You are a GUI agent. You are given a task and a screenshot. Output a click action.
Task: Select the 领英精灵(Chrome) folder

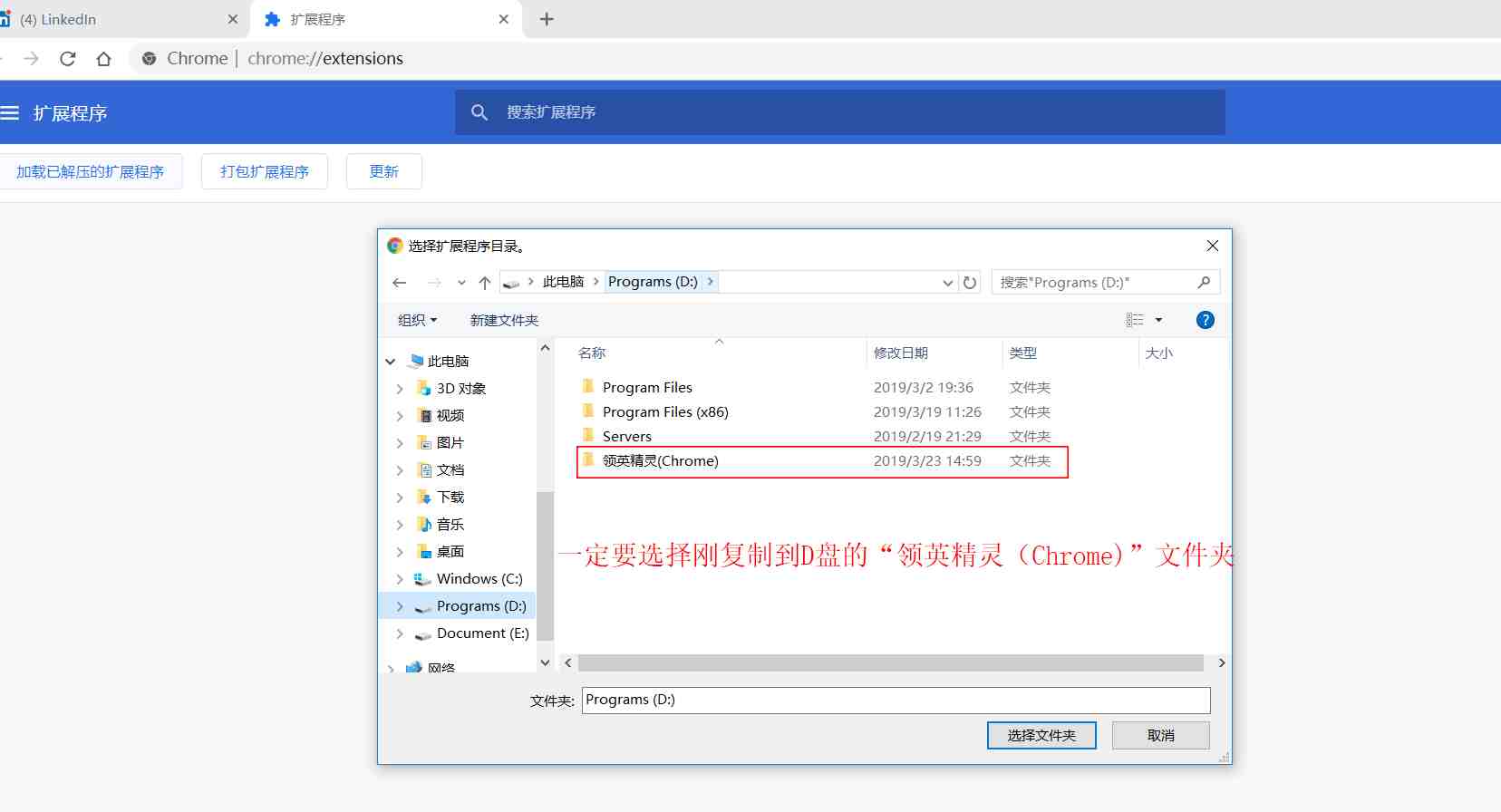click(821, 460)
